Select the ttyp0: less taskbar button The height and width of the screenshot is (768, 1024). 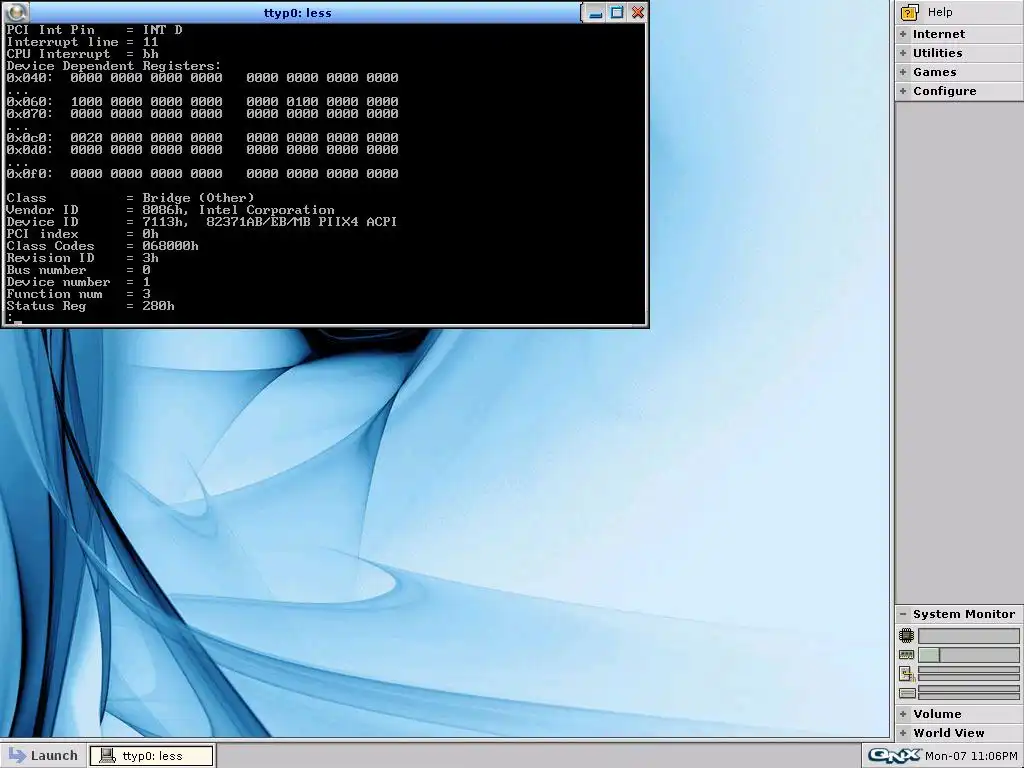[x=152, y=756]
